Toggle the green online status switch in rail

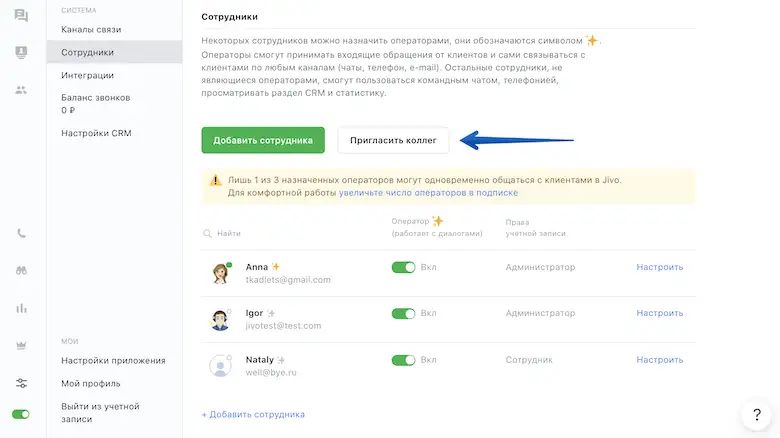pyautogui.click(x=21, y=414)
